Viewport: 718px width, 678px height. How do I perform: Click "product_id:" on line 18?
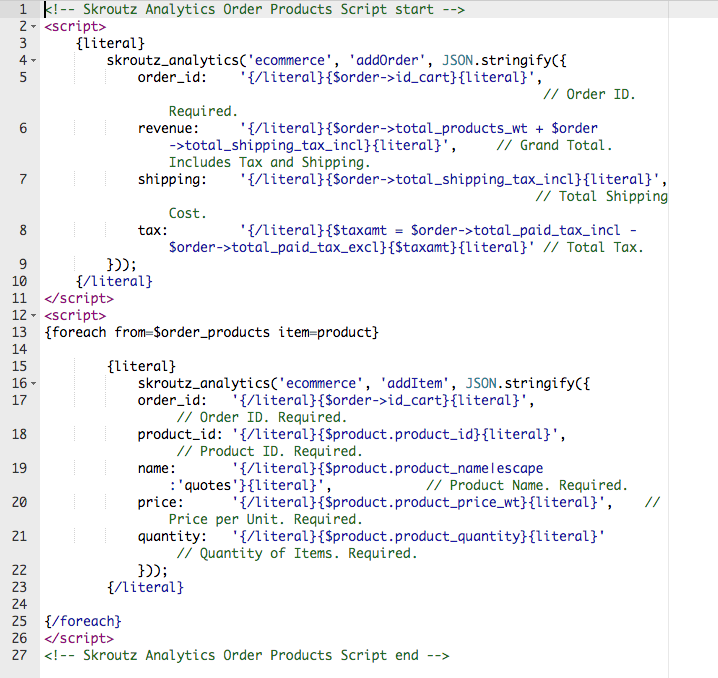pyautogui.click(x=180, y=434)
